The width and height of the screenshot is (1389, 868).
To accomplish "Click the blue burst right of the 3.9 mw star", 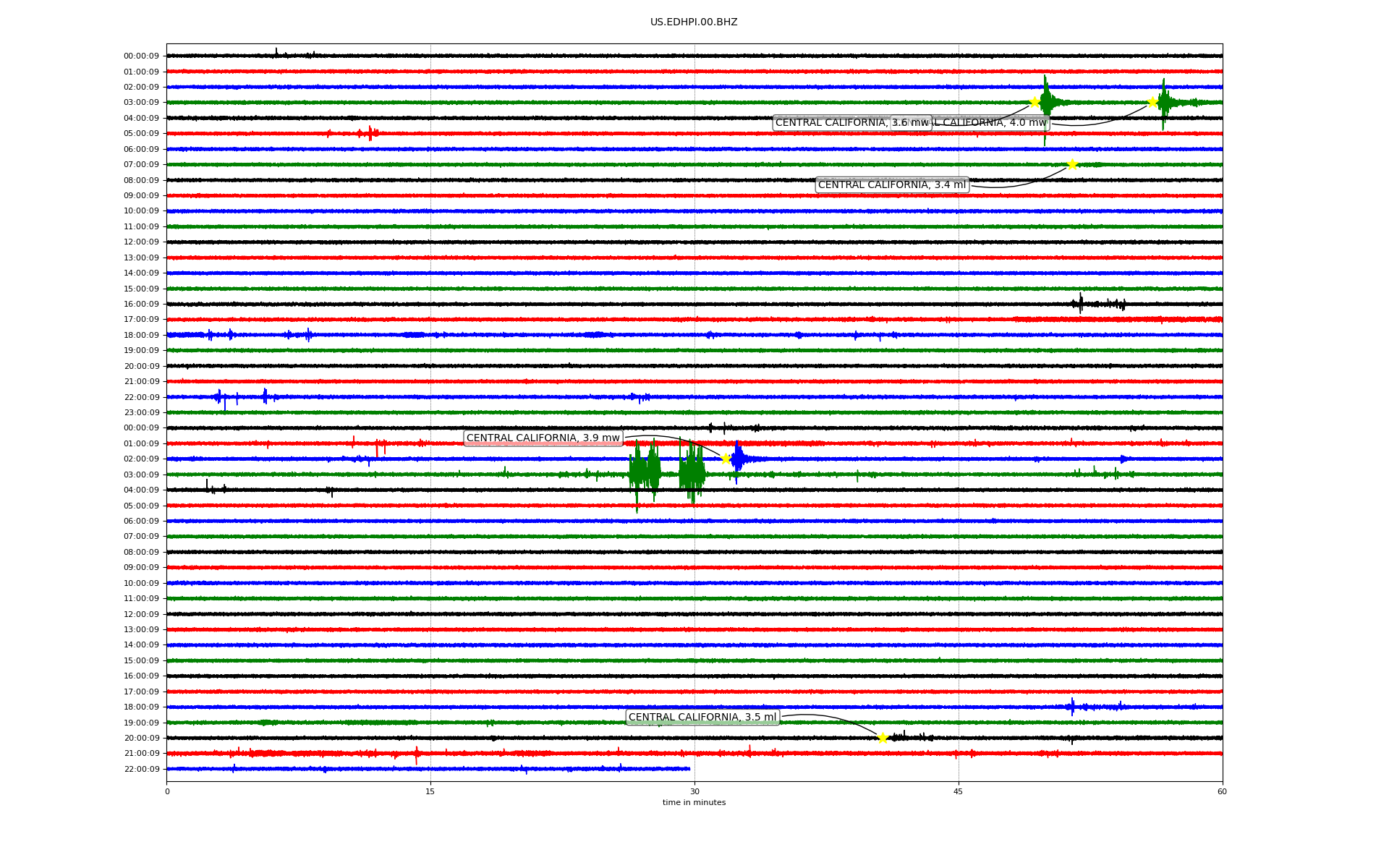I will click(x=738, y=459).
